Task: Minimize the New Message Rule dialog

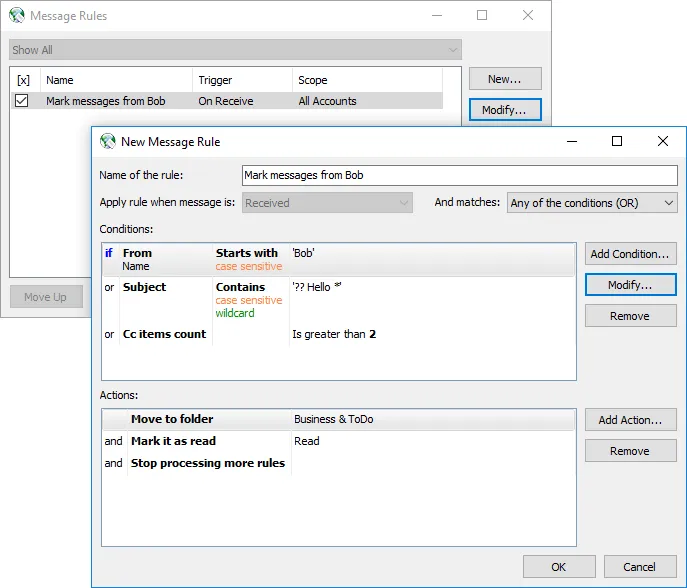Action: pos(571,142)
